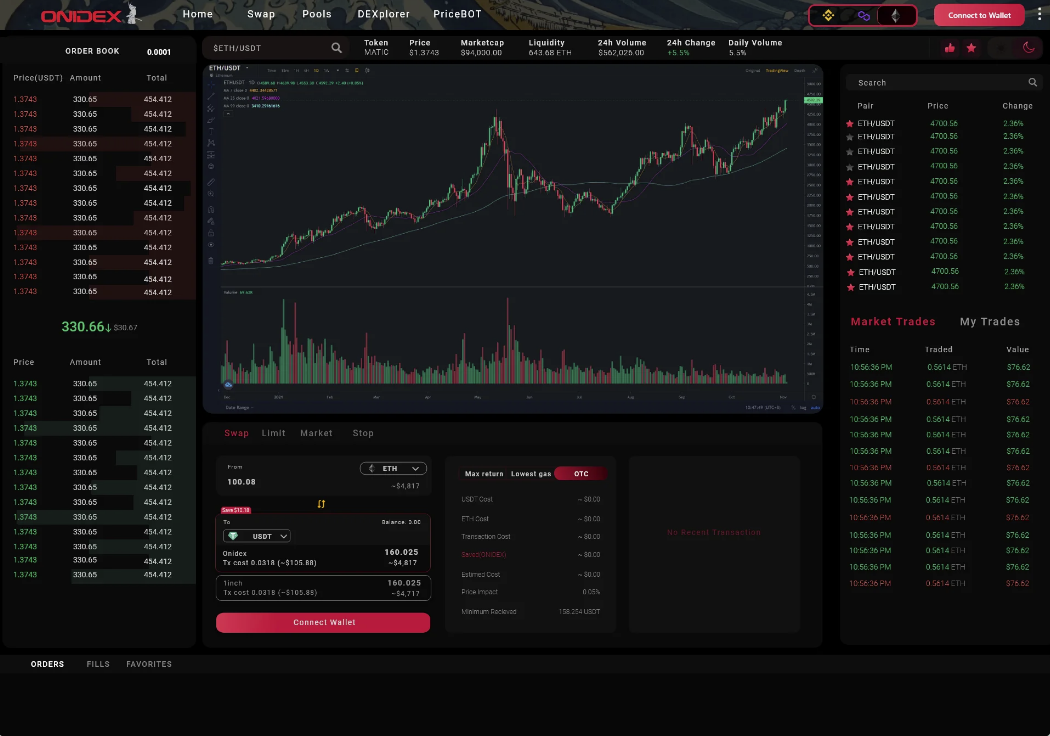Viewport: 1050px width, 736px height.
Task: Switch chart view to Depth
Action: click(800, 70)
